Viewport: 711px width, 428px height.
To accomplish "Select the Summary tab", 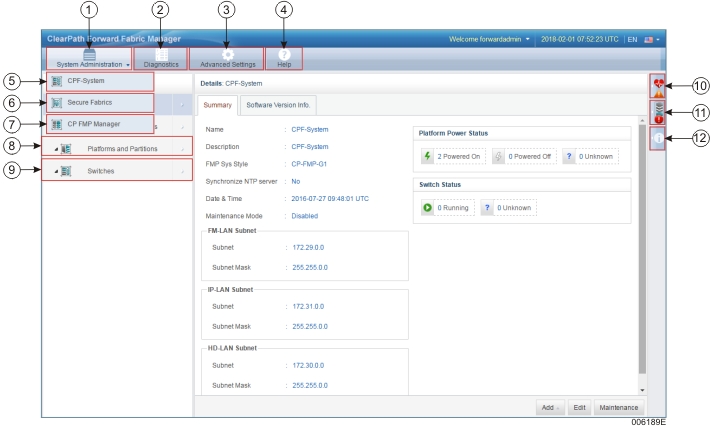I will click(217, 104).
